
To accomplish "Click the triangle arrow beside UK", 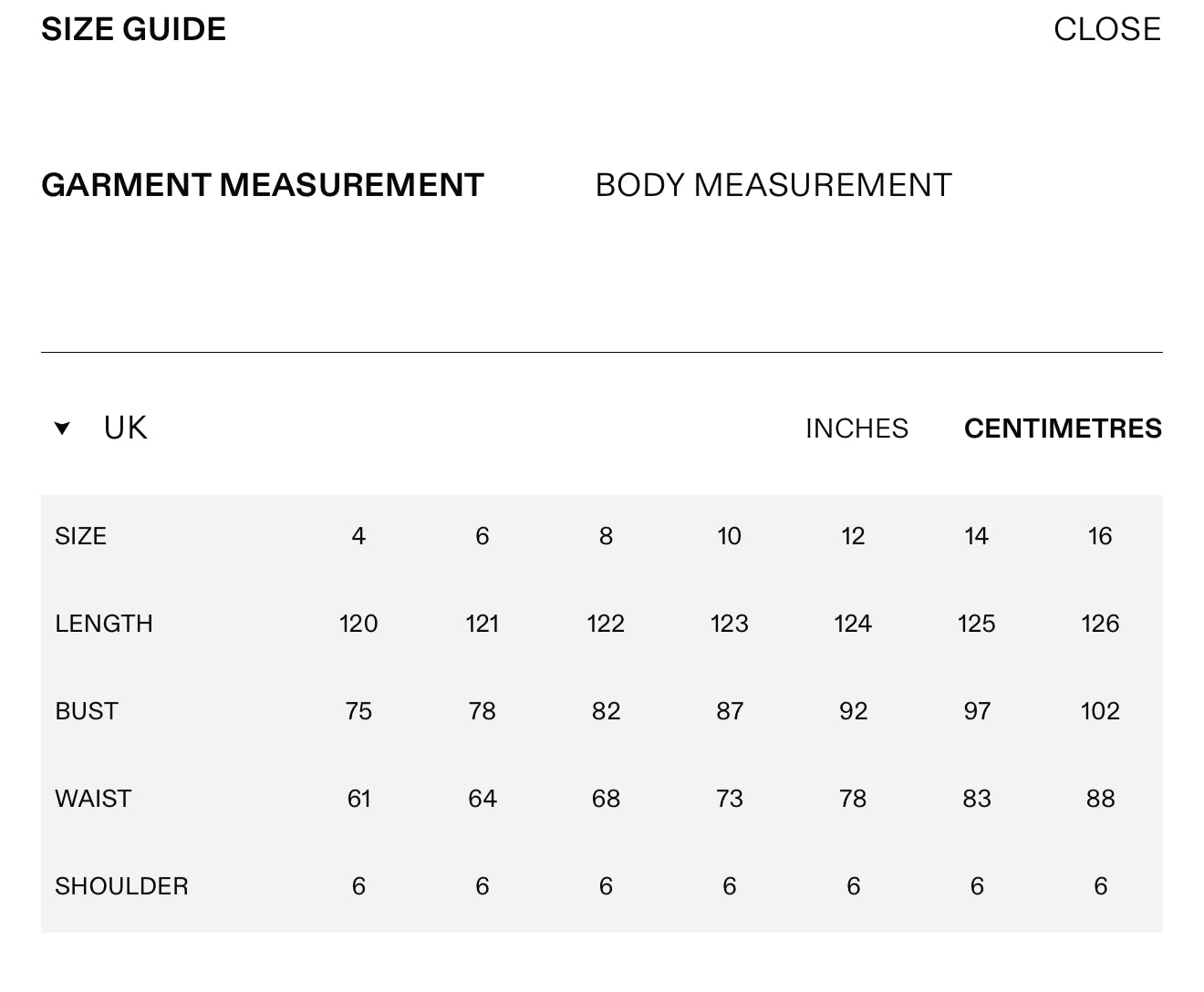I will [x=62, y=429].
